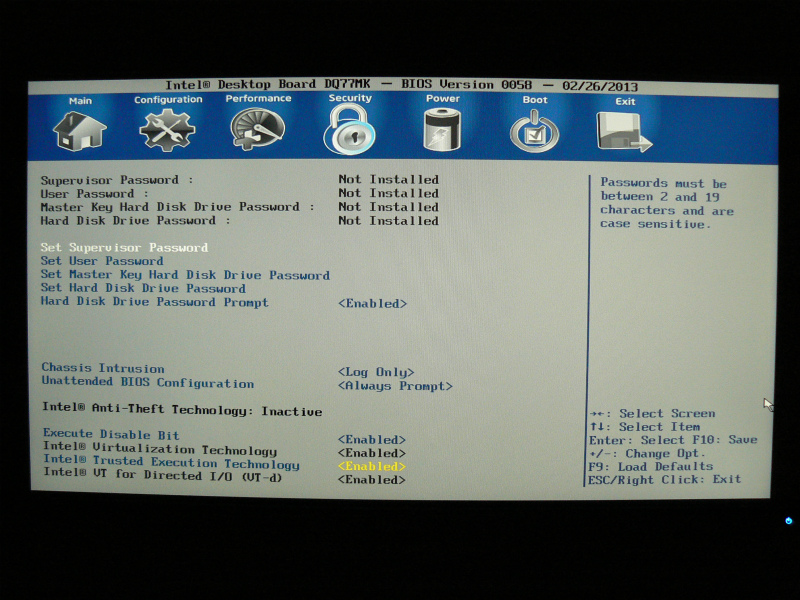Open the Exit floppy disk icon

tap(624, 132)
